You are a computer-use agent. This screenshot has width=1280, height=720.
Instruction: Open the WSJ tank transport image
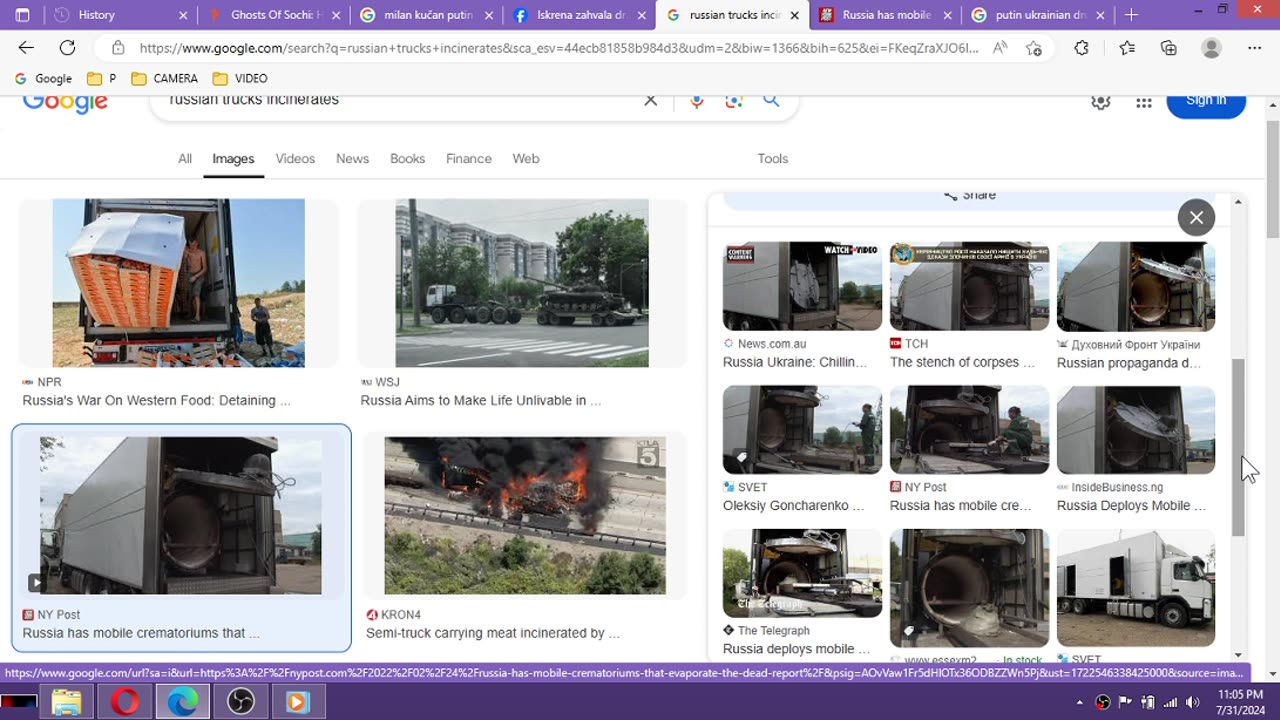(x=522, y=283)
